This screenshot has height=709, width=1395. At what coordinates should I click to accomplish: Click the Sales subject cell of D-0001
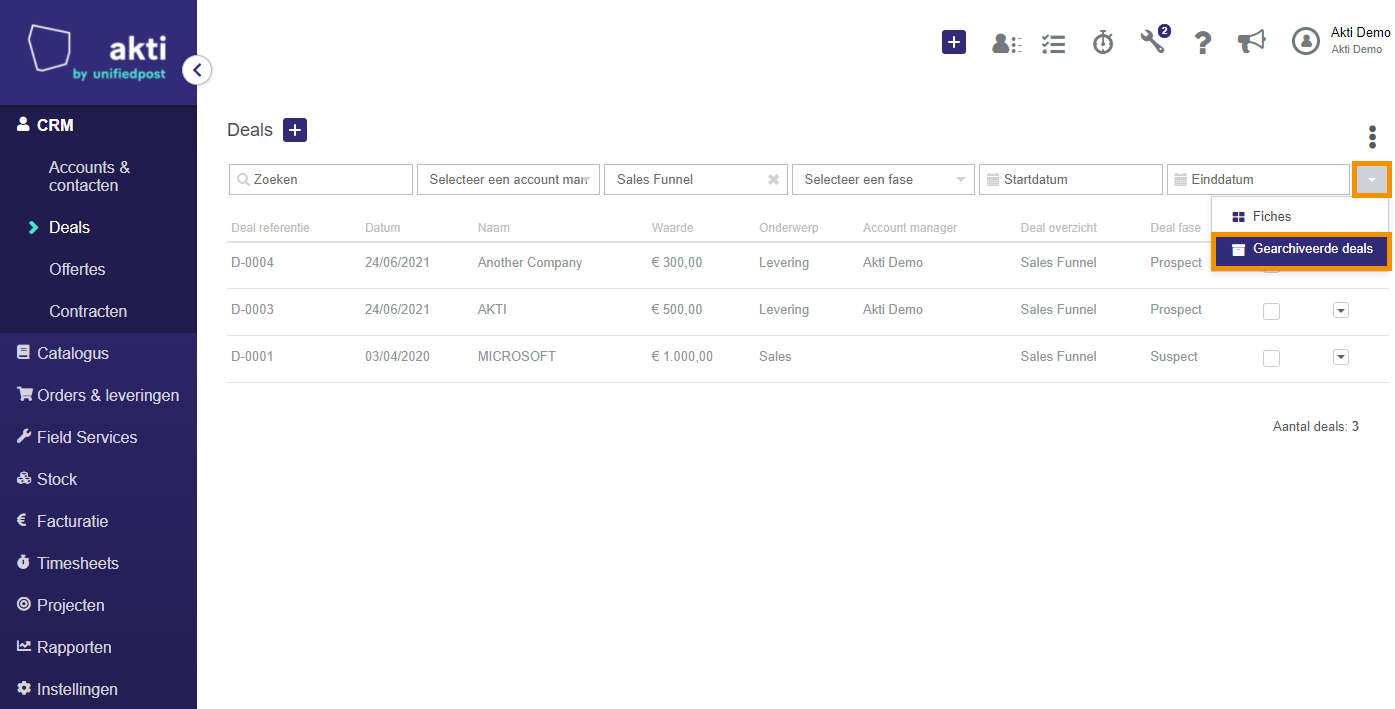pyautogui.click(x=775, y=357)
